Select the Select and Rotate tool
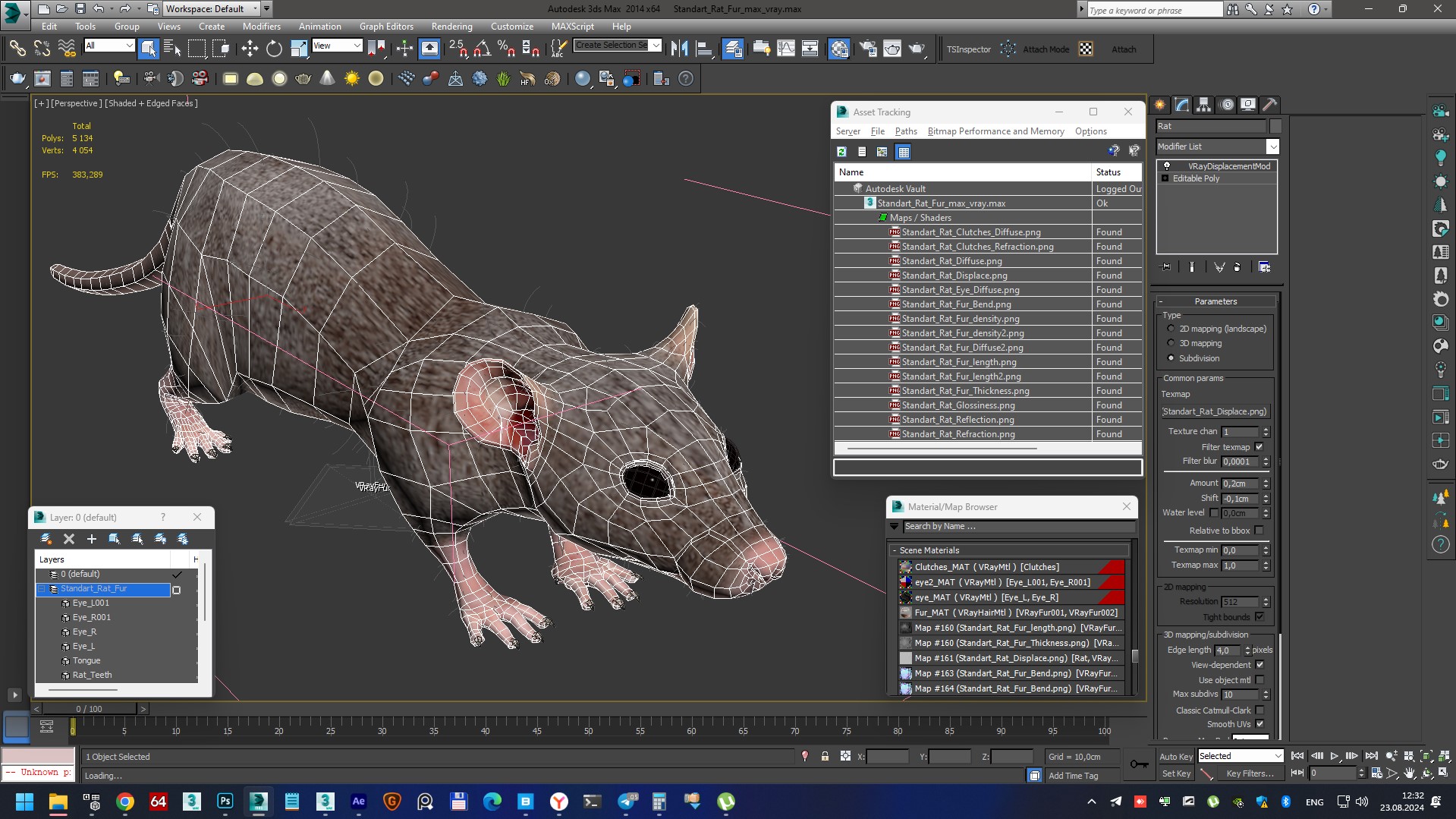Image resolution: width=1456 pixels, height=819 pixels. point(274,49)
